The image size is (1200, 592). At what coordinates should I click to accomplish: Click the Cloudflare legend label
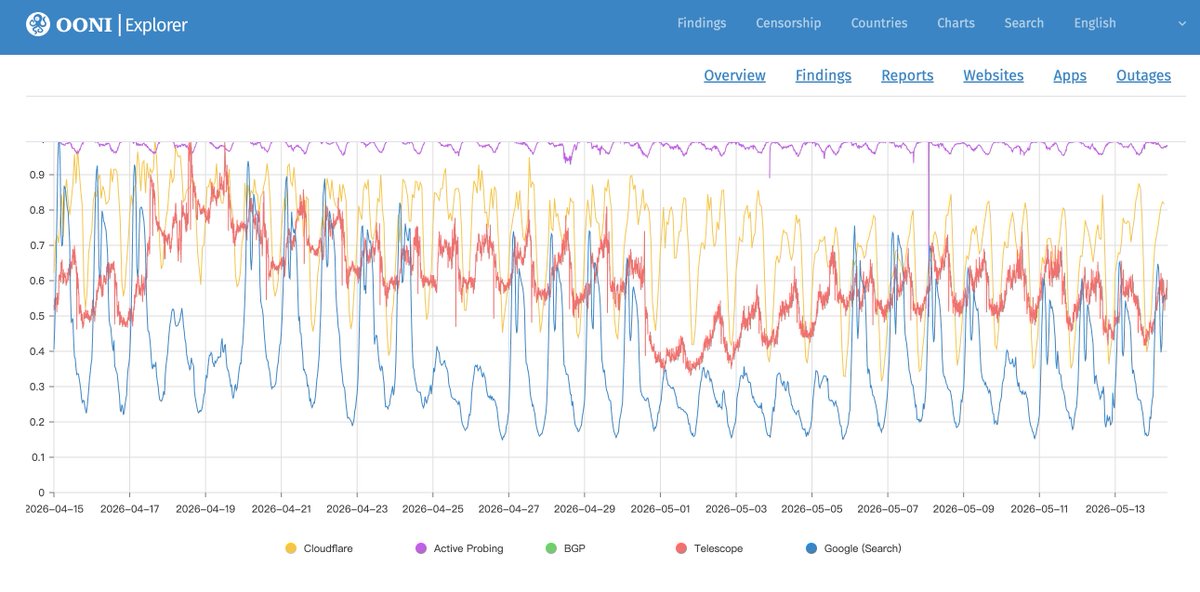click(328, 548)
